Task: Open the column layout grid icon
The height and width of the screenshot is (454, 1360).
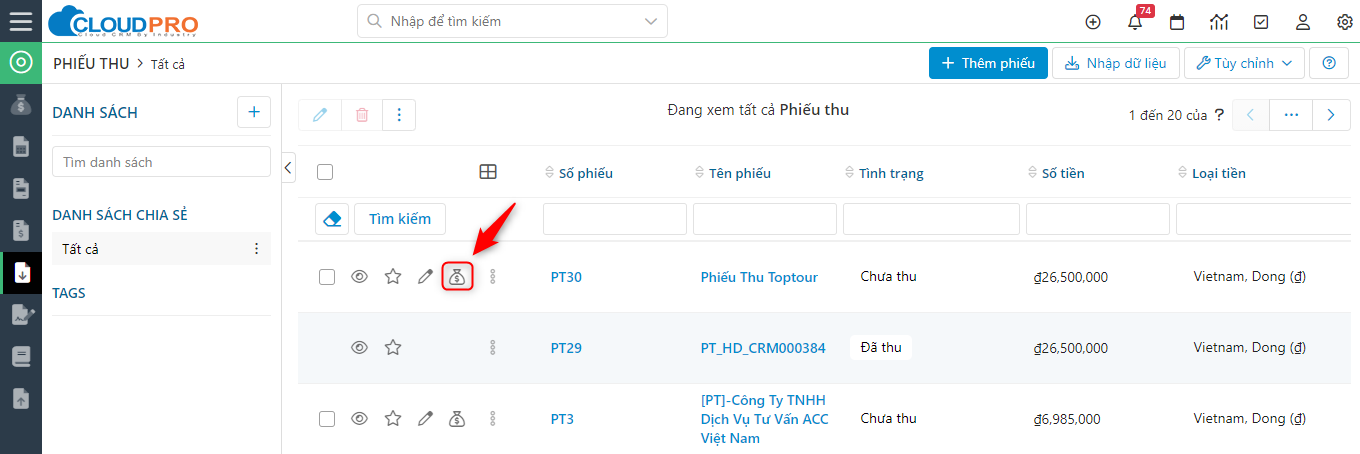Action: pos(488,172)
